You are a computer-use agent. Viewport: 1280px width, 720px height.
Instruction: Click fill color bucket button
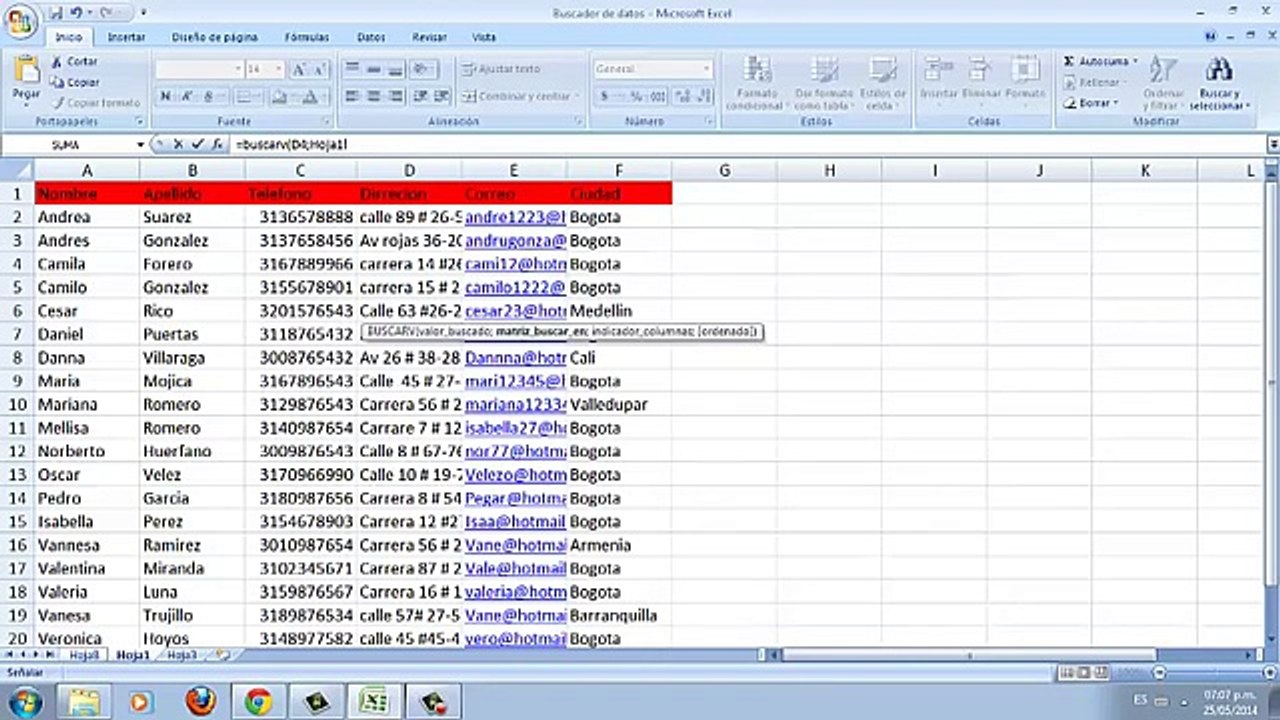(x=279, y=96)
